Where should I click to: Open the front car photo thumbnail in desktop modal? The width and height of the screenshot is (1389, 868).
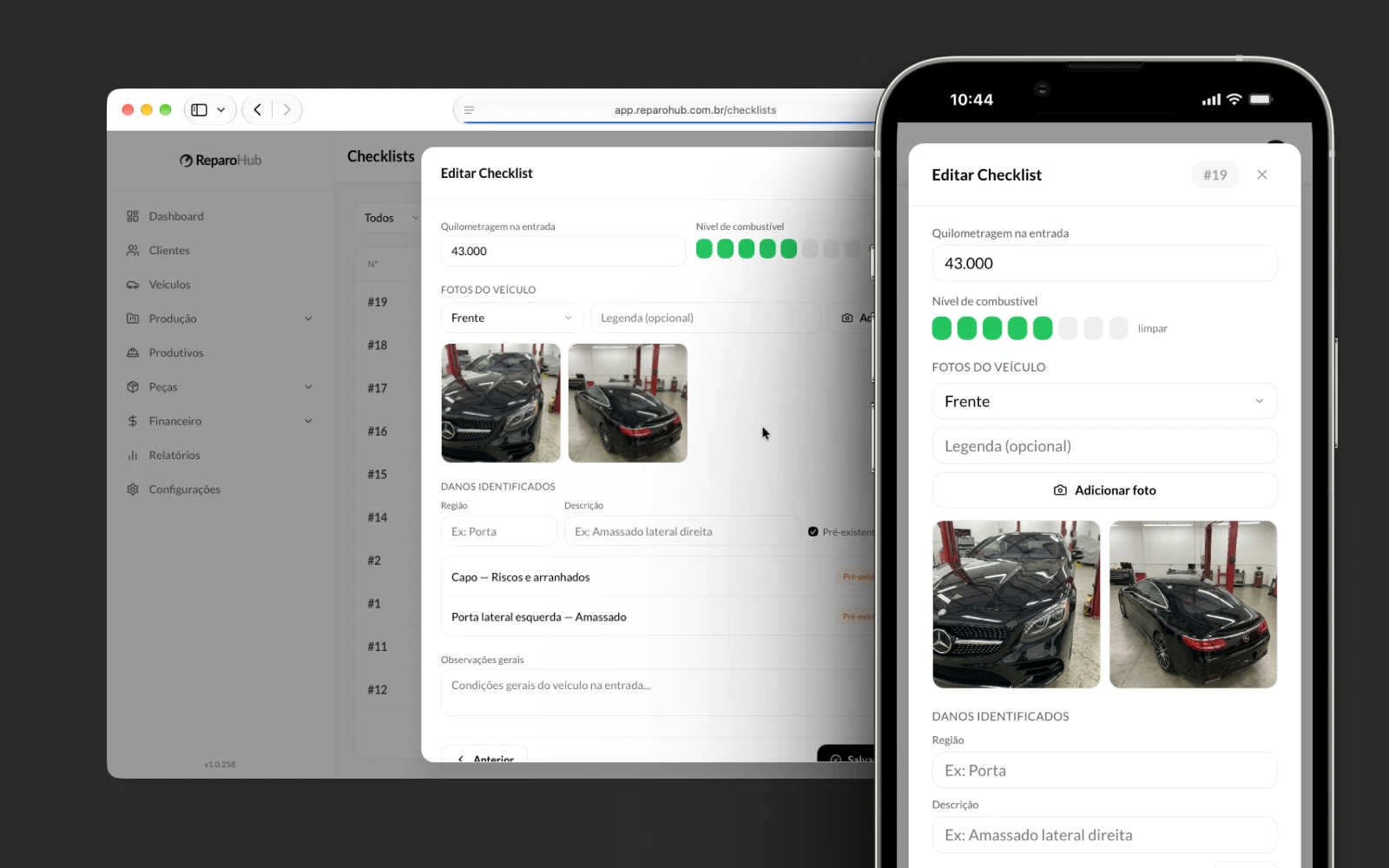[501, 403]
